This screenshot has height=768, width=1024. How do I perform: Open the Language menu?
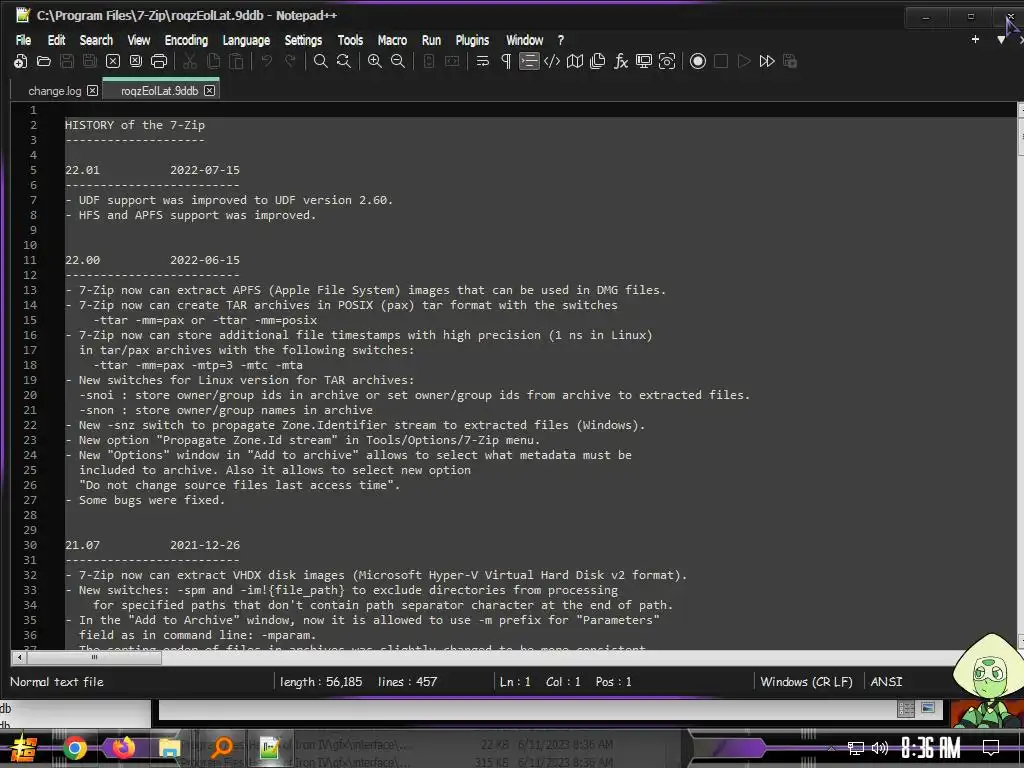[246, 40]
